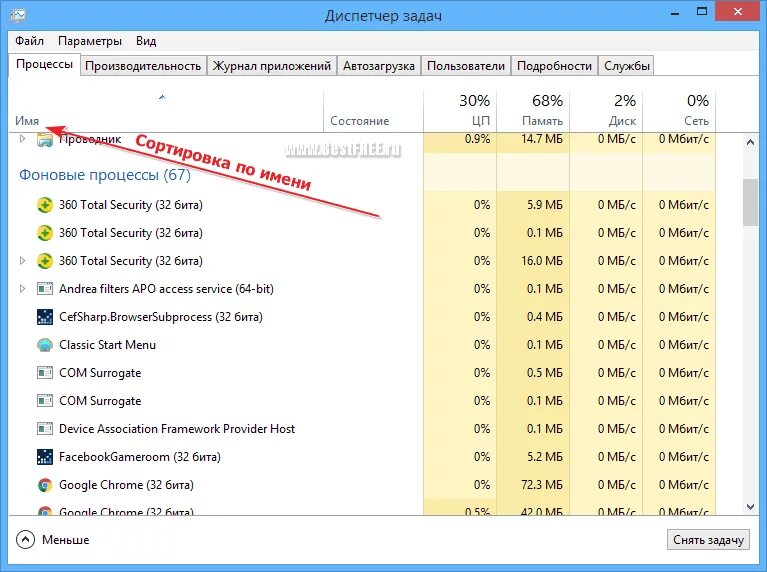
Task: Switch to the Подробности tab
Action: pyautogui.click(x=554, y=66)
